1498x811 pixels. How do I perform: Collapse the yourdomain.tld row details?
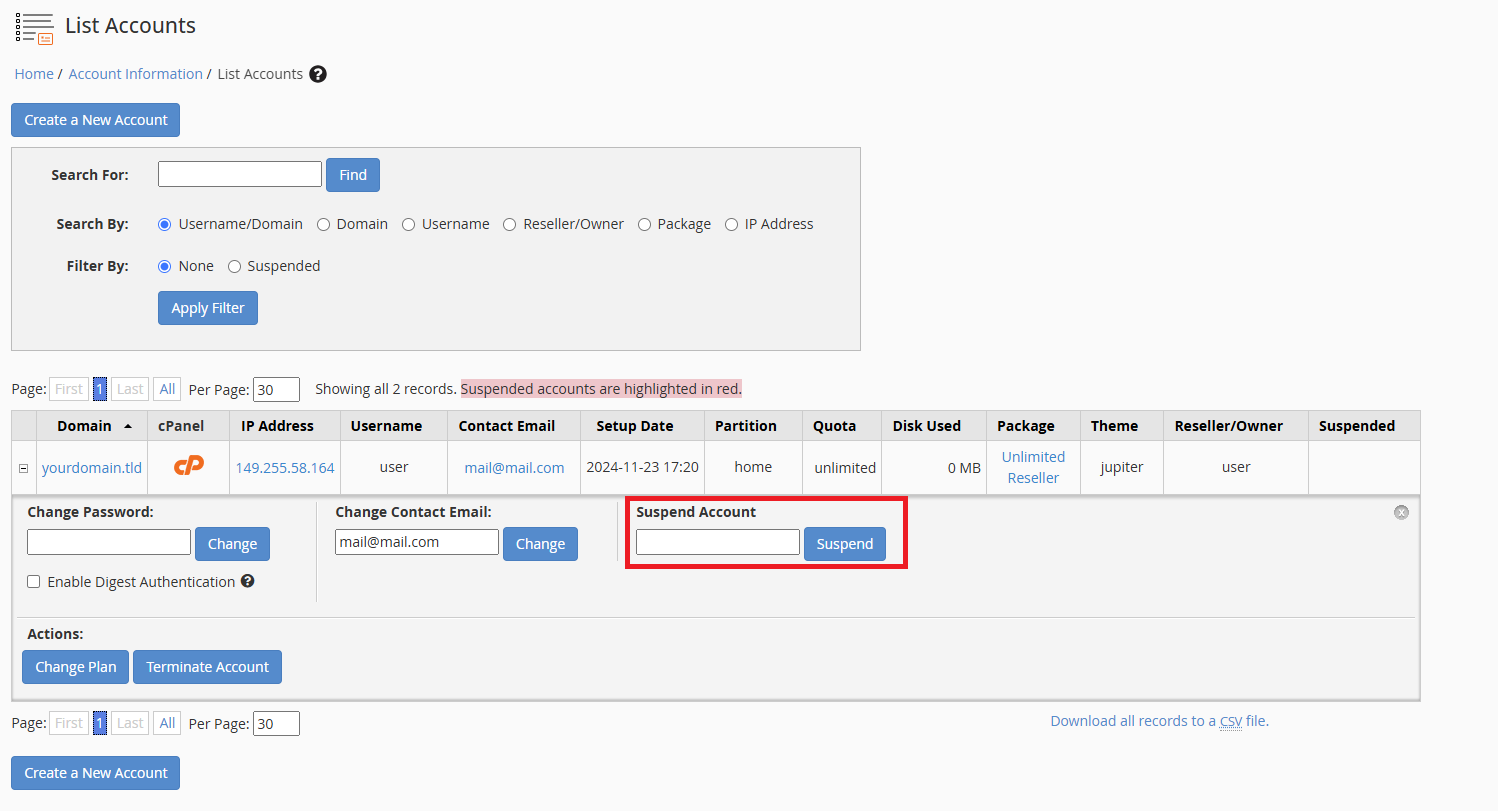click(24, 468)
